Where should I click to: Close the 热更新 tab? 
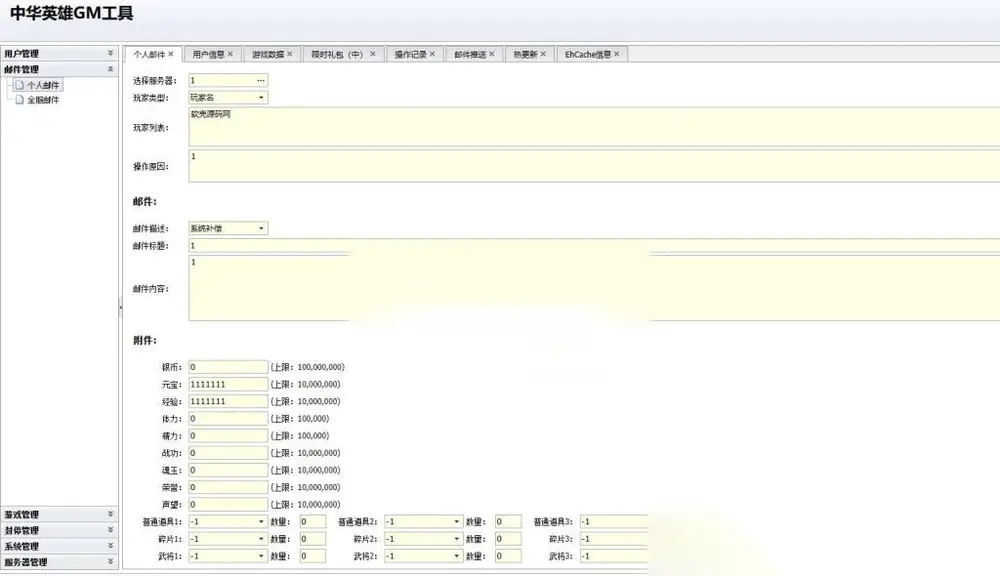543,54
